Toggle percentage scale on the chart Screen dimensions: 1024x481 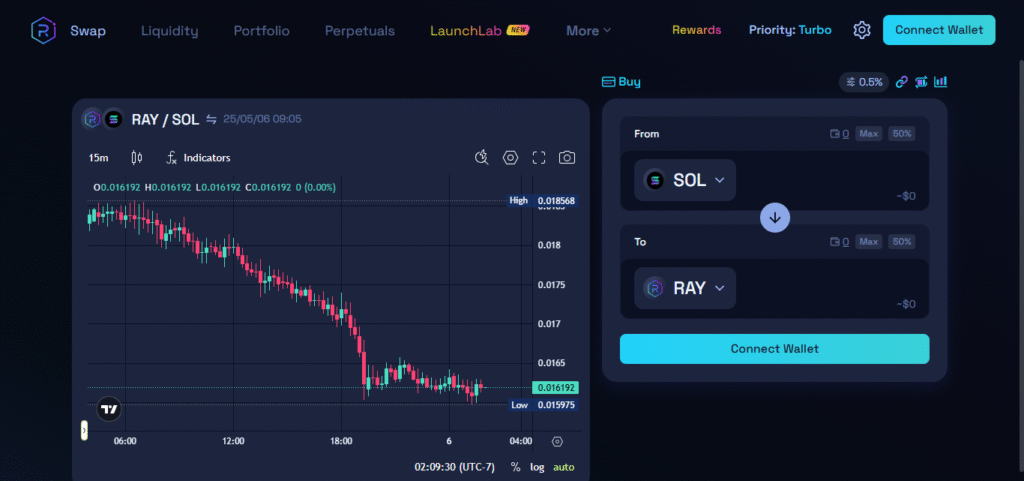pyautogui.click(x=516, y=467)
